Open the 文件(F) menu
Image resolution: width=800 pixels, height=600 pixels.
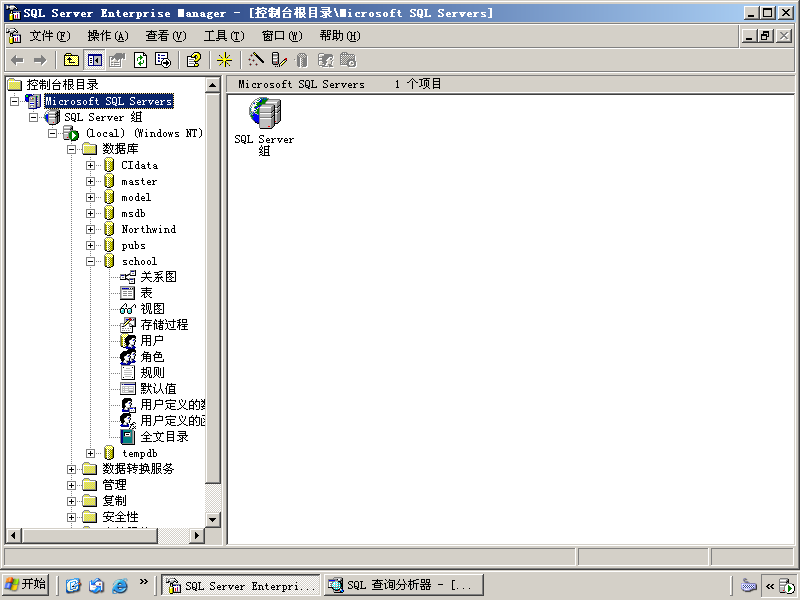coord(49,36)
